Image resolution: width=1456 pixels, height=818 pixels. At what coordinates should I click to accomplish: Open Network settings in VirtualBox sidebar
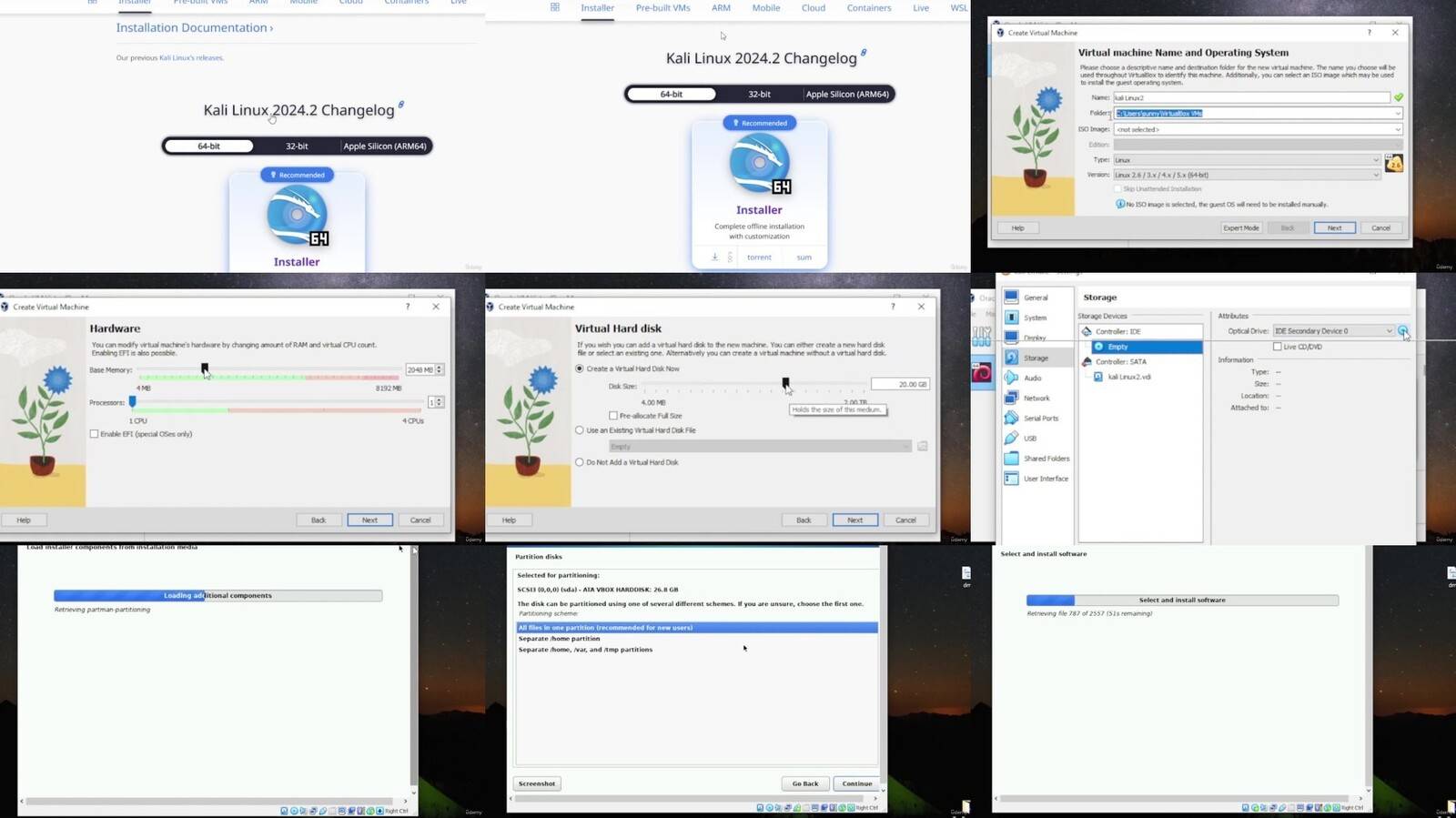(x=1036, y=398)
